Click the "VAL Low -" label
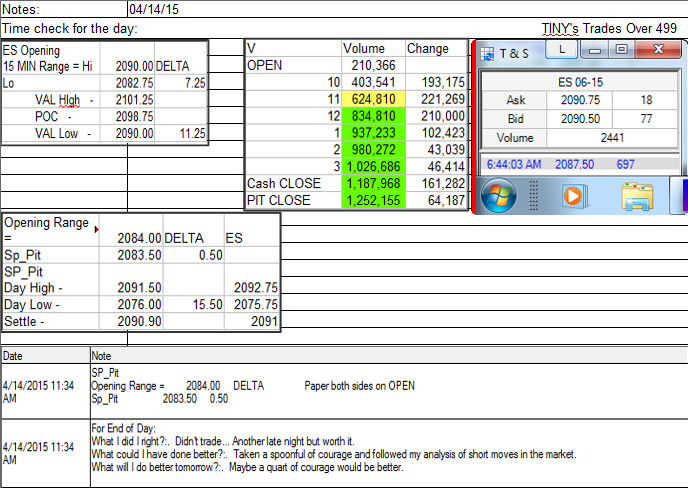This screenshot has width=688, height=488. (63, 133)
